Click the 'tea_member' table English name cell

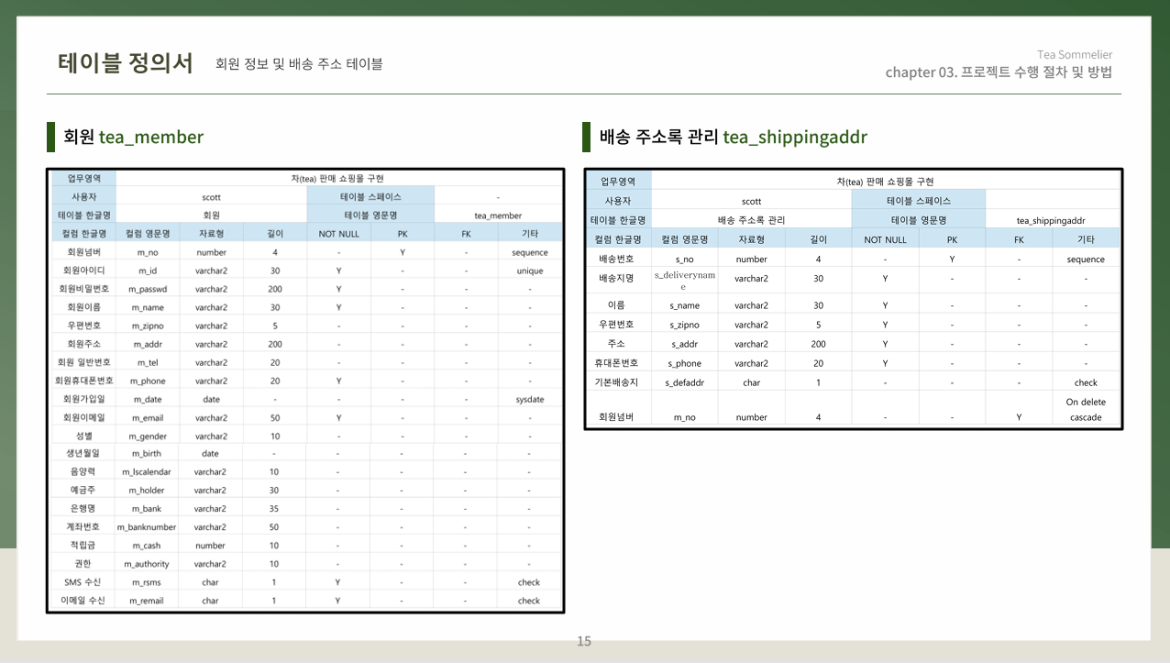click(x=498, y=216)
